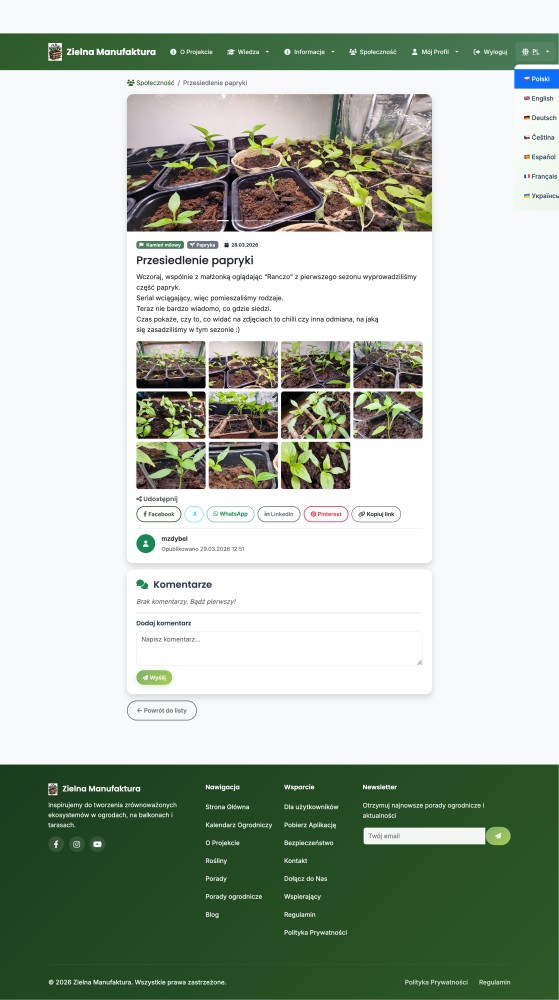Viewport: 559px width, 1000px height.
Task: Click the Powrót do listy button
Action: [x=162, y=710]
